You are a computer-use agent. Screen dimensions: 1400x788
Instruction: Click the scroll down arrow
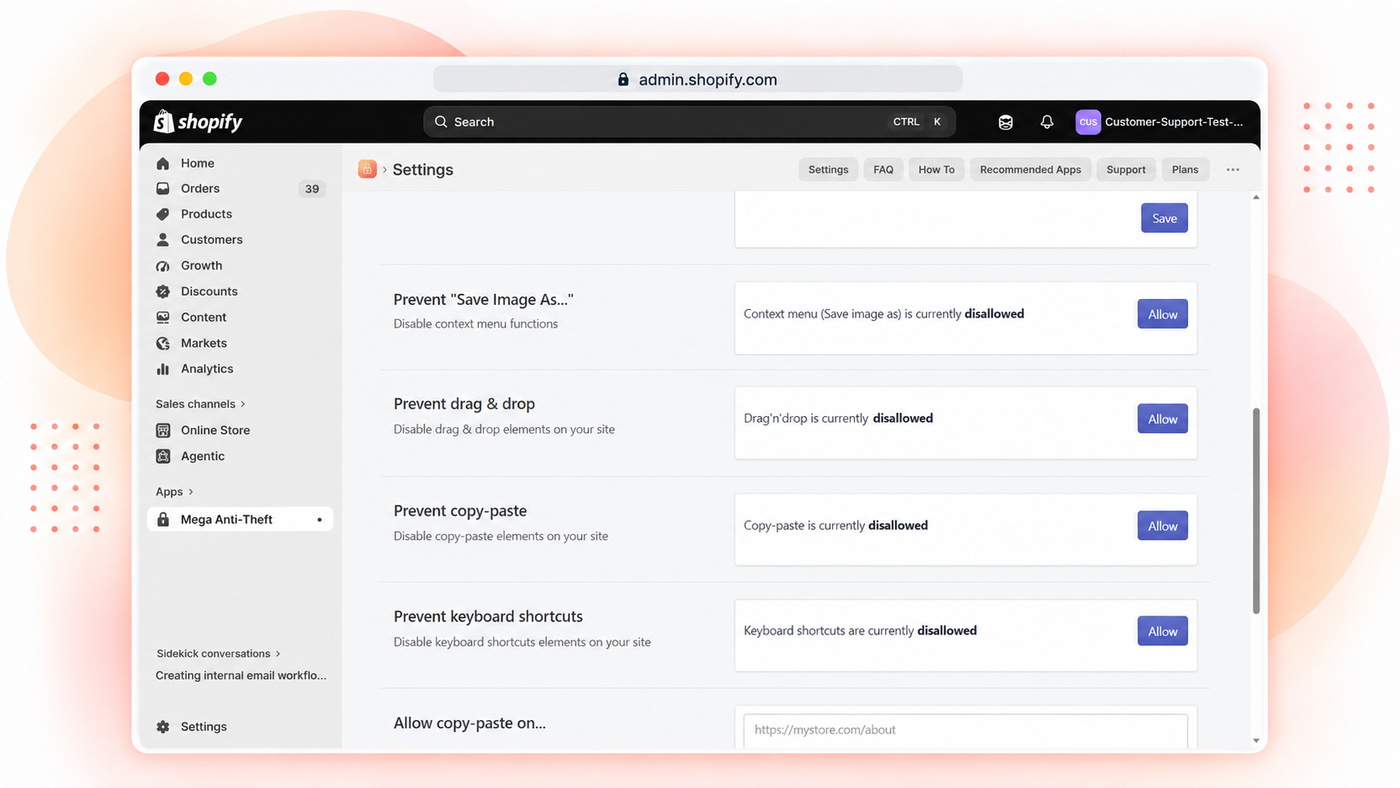[1256, 741]
